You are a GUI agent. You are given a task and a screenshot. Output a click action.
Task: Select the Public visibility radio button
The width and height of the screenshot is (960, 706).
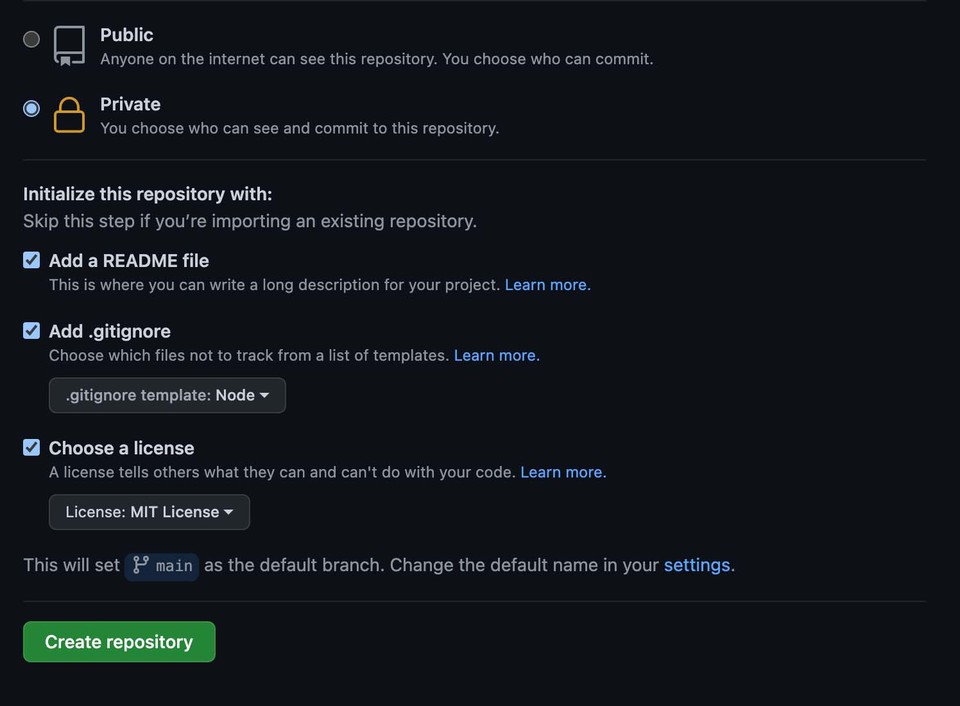[x=30, y=39]
